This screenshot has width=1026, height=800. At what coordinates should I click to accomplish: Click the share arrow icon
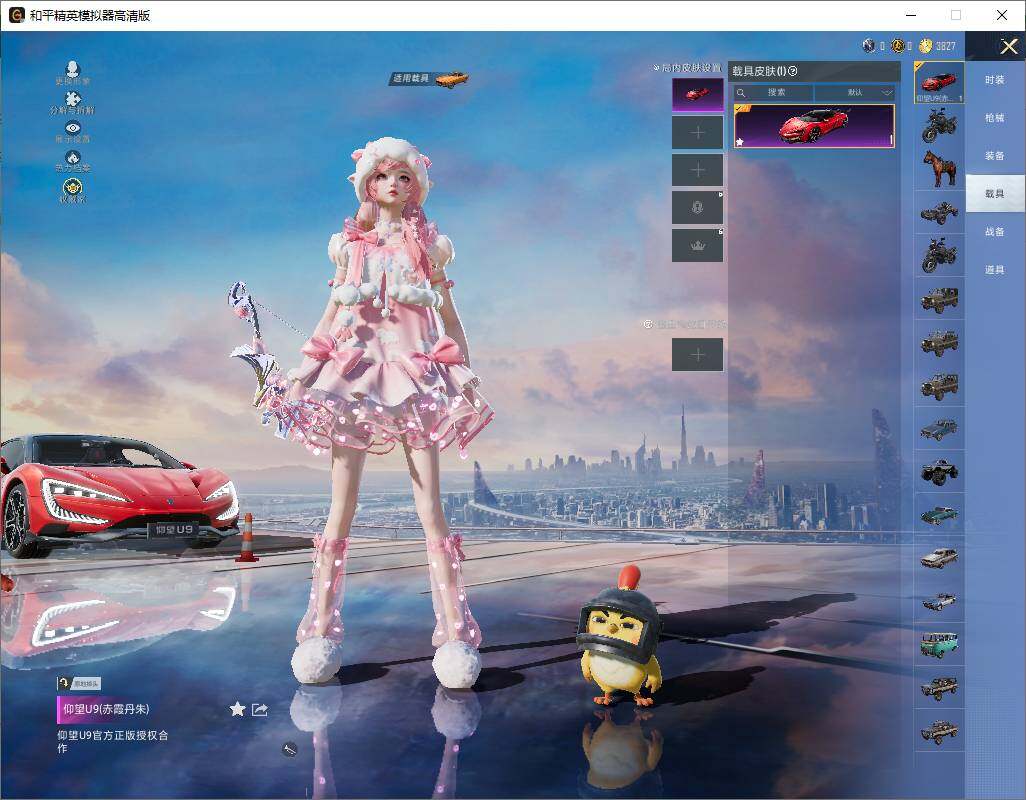(260, 709)
